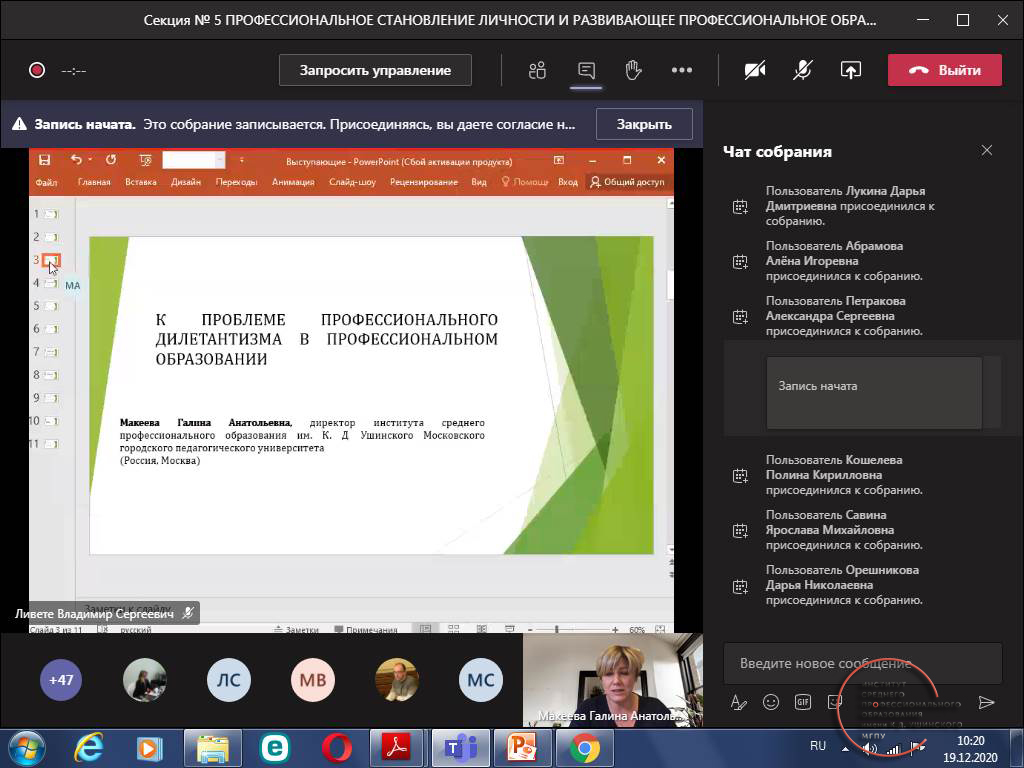Raise your hand in the meeting
Screen dimensions: 1024x768
click(633, 70)
